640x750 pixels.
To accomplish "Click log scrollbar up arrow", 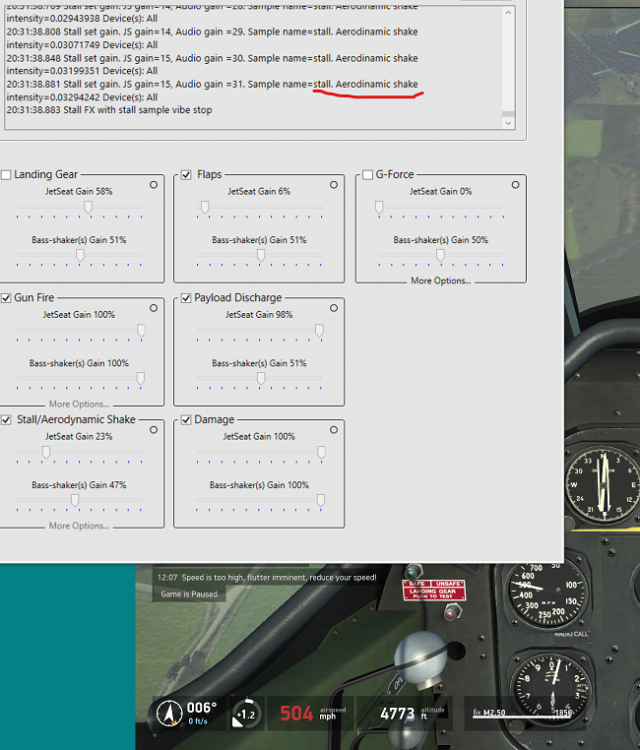I will pyautogui.click(x=508, y=12).
